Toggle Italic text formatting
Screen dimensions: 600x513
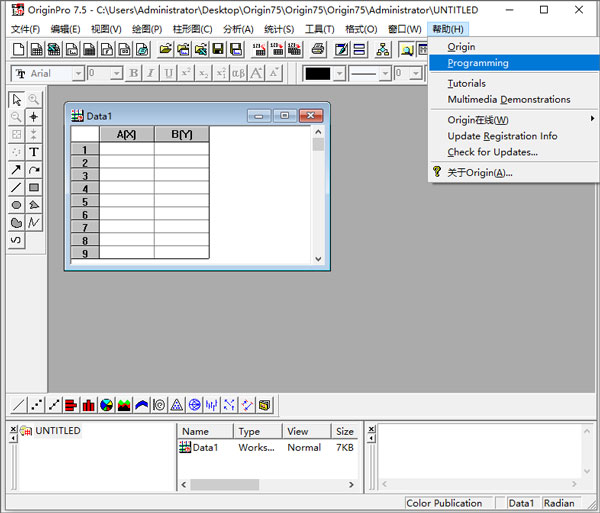(x=151, y=73)
